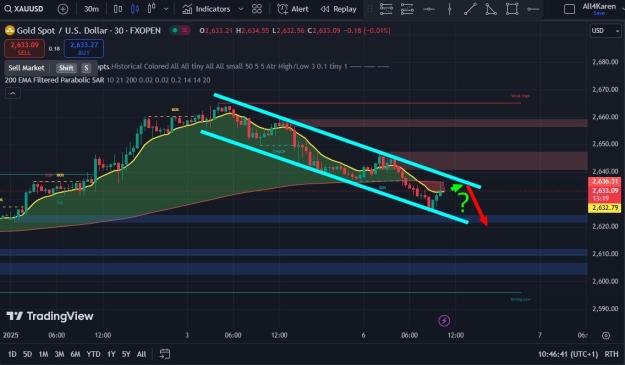Click the O2,633.21 open value in header
Screen dimensions: 625x365
point(216,31)
